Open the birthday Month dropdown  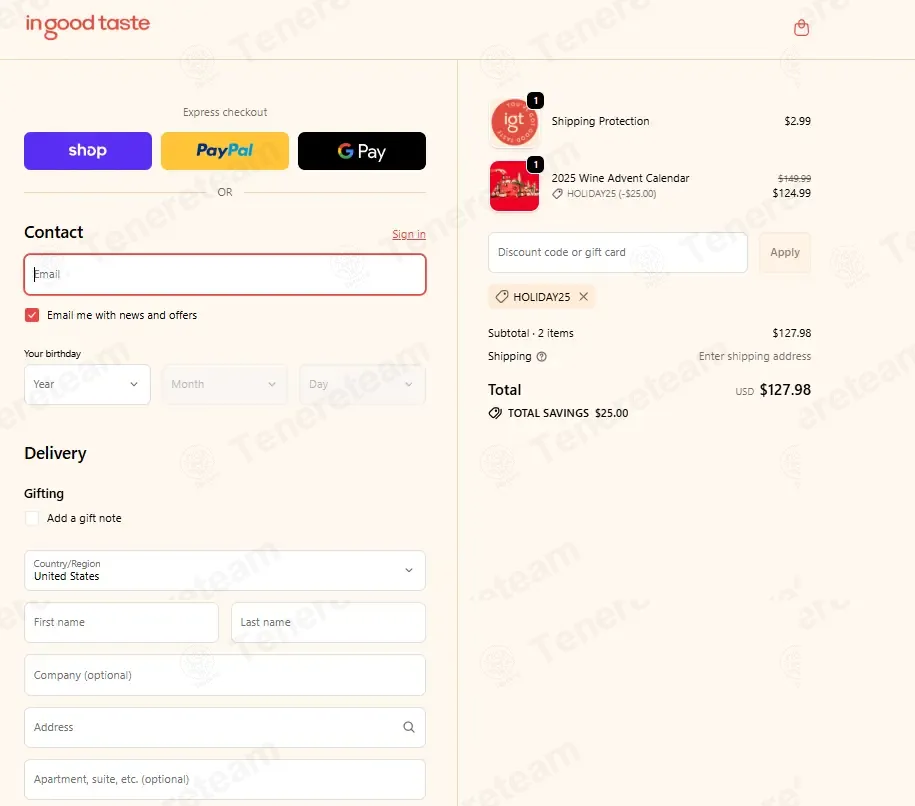[225, 384]
